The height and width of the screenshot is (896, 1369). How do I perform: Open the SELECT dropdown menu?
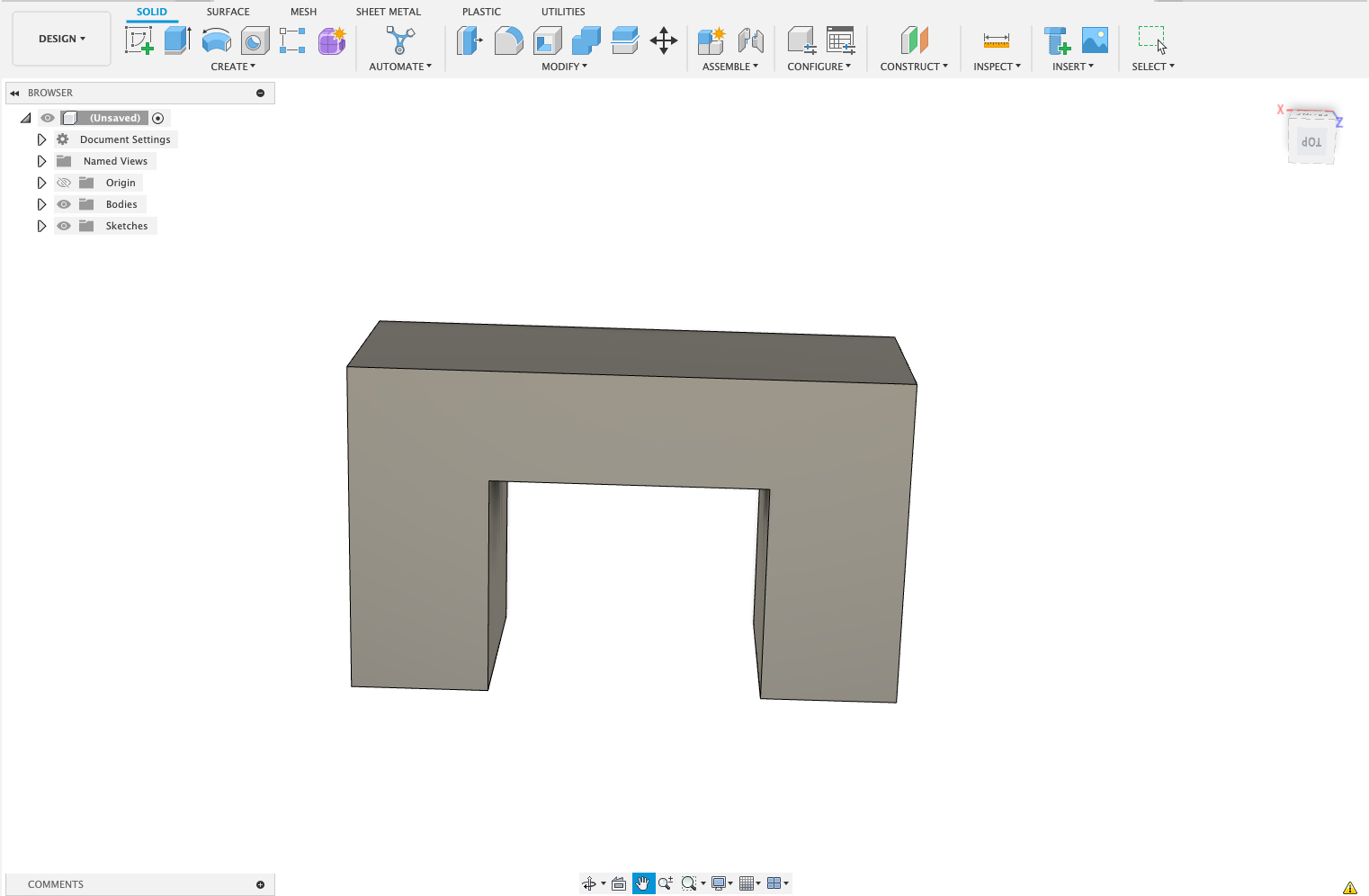pyautogui.click(x=1153, y=67)
